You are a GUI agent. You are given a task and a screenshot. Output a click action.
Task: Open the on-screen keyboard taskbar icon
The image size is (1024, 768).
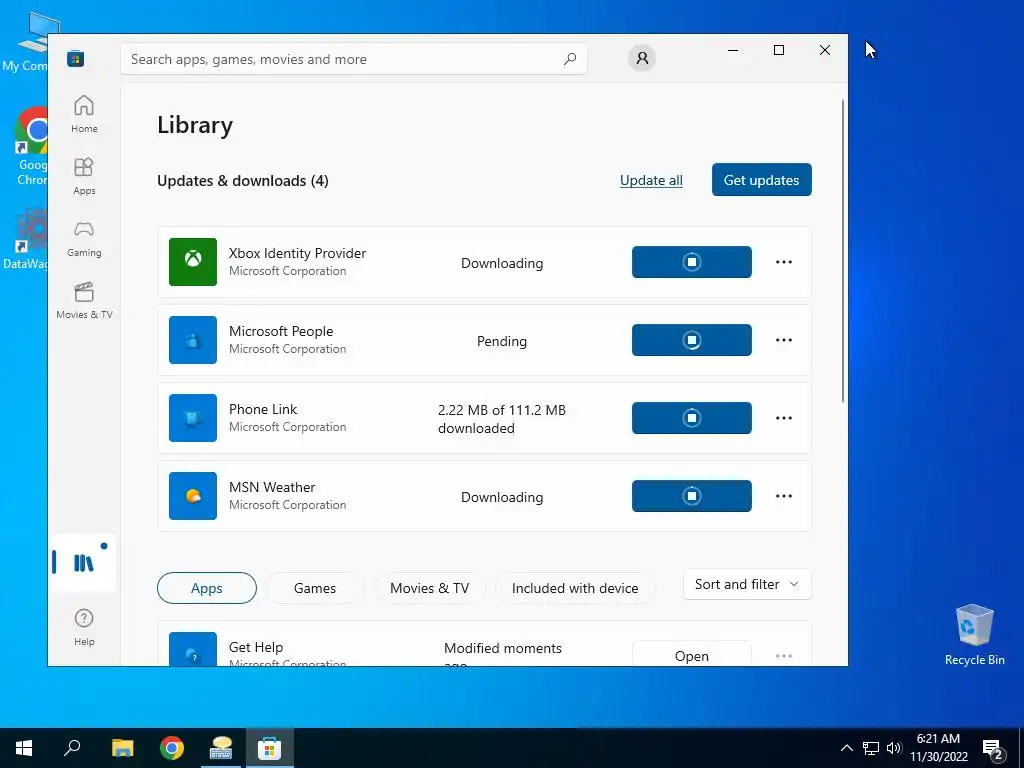tap(221, 748)
